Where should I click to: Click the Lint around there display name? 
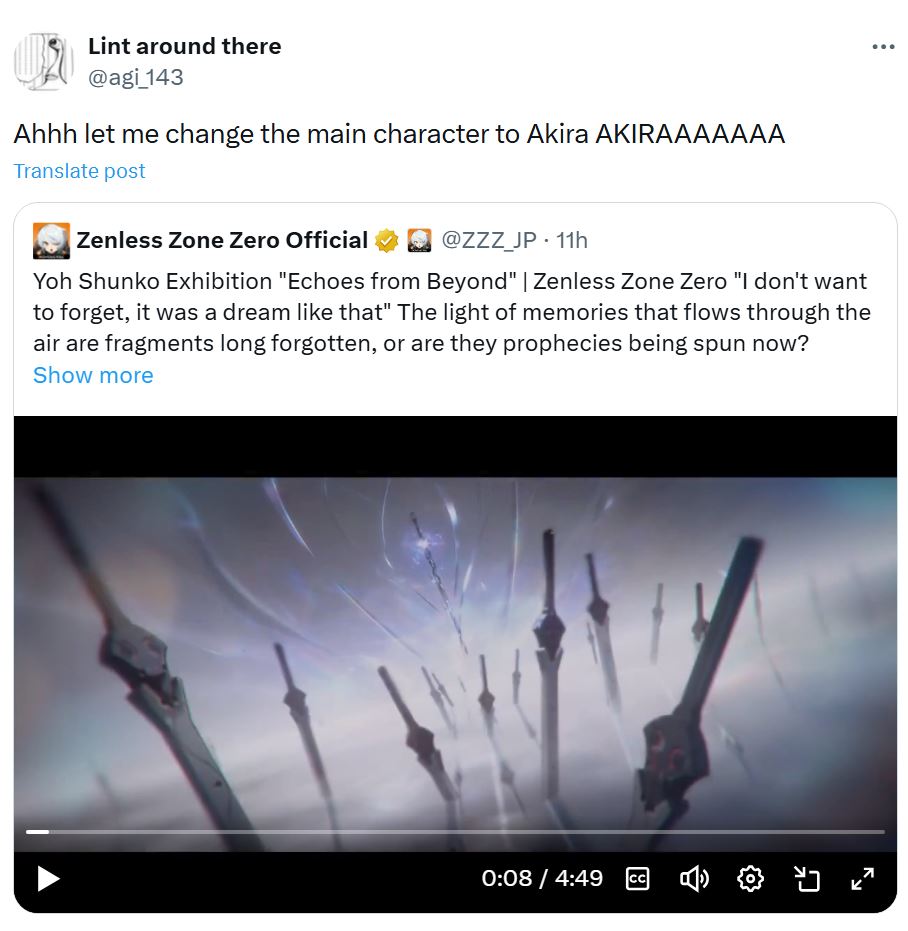click(x=185, y=46)
